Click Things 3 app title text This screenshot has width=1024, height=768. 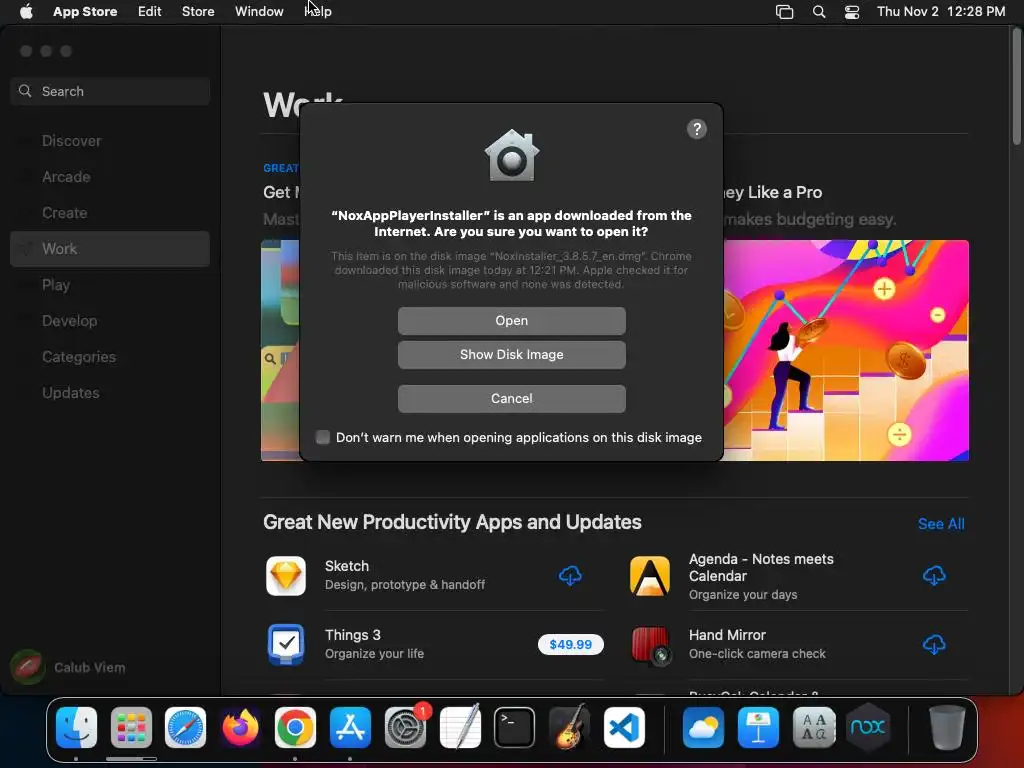coord(353,635)
